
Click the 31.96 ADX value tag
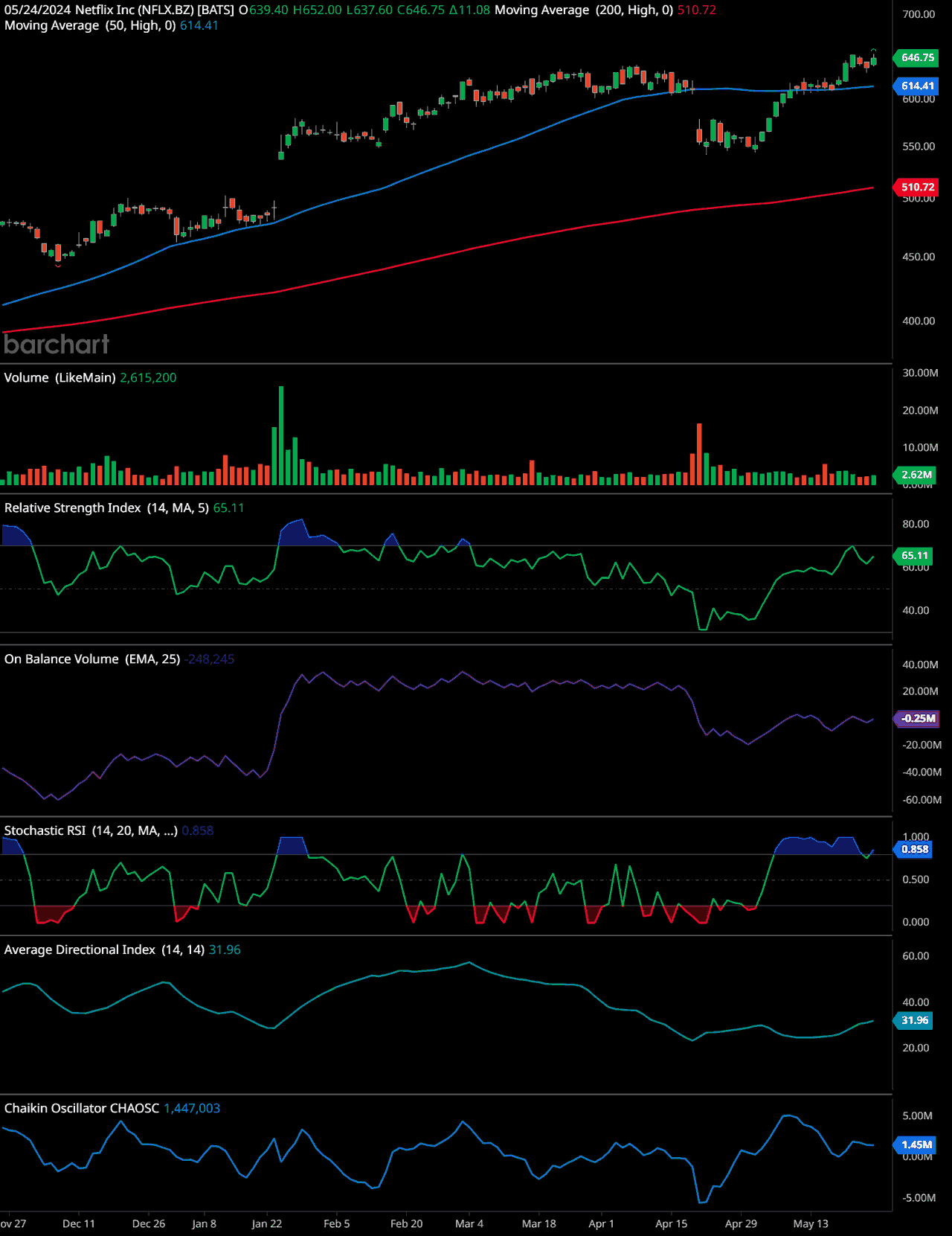pyautogui.click(x=915, y=1020)
